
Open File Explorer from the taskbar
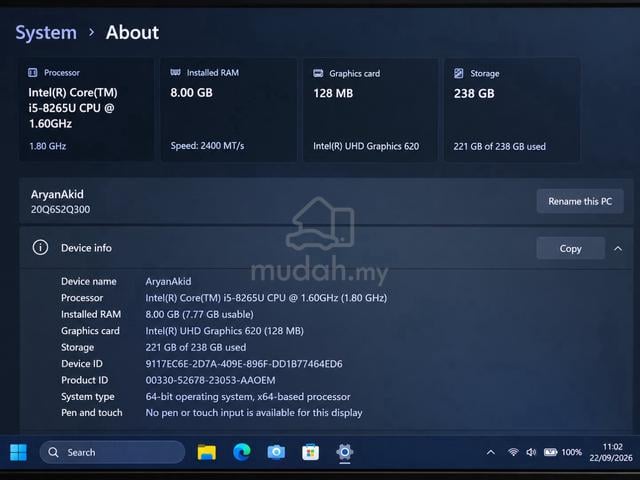[207, 452]
